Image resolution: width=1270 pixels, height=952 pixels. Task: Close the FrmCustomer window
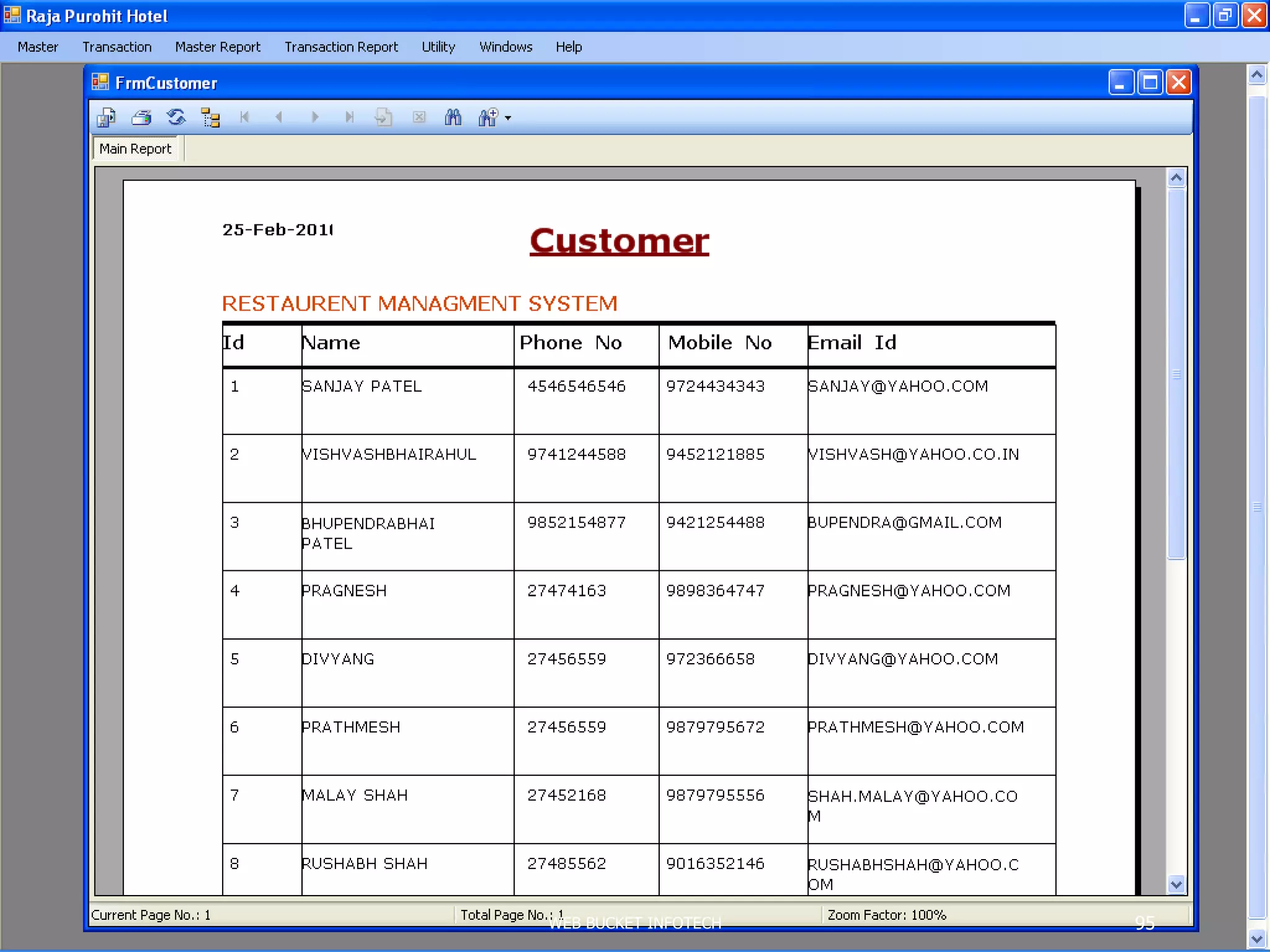click(x=1179, y=82)
